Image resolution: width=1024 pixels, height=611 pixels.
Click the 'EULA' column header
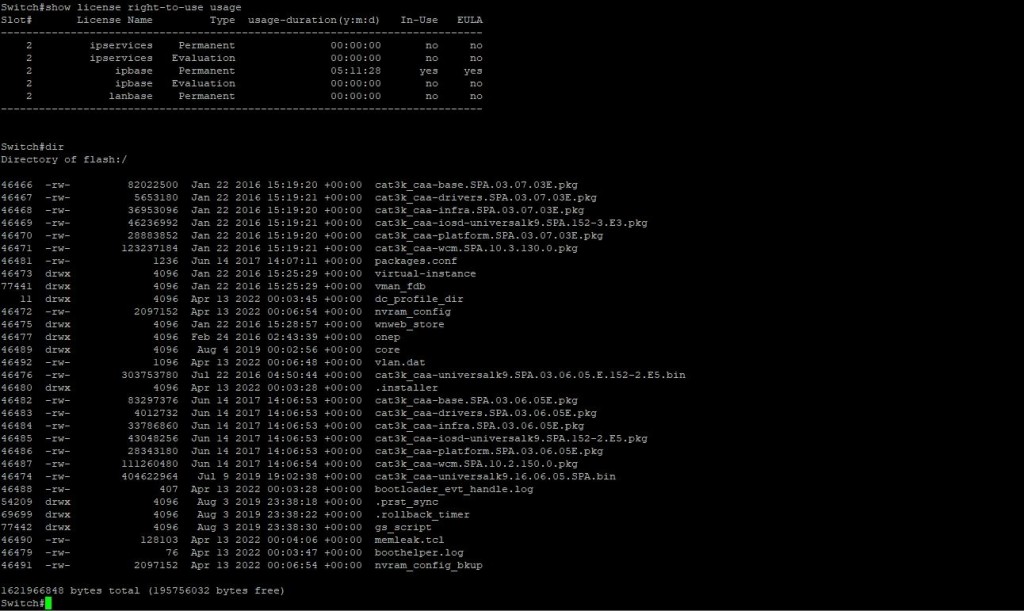pos(470,20)
